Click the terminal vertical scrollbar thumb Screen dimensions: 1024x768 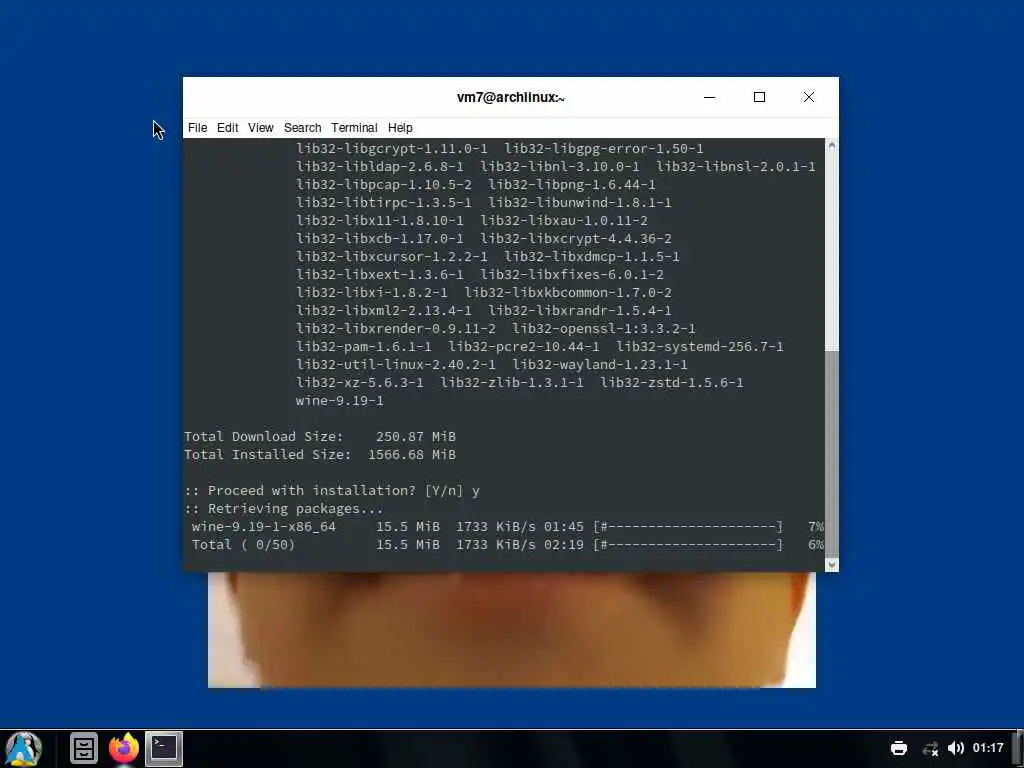831,453
